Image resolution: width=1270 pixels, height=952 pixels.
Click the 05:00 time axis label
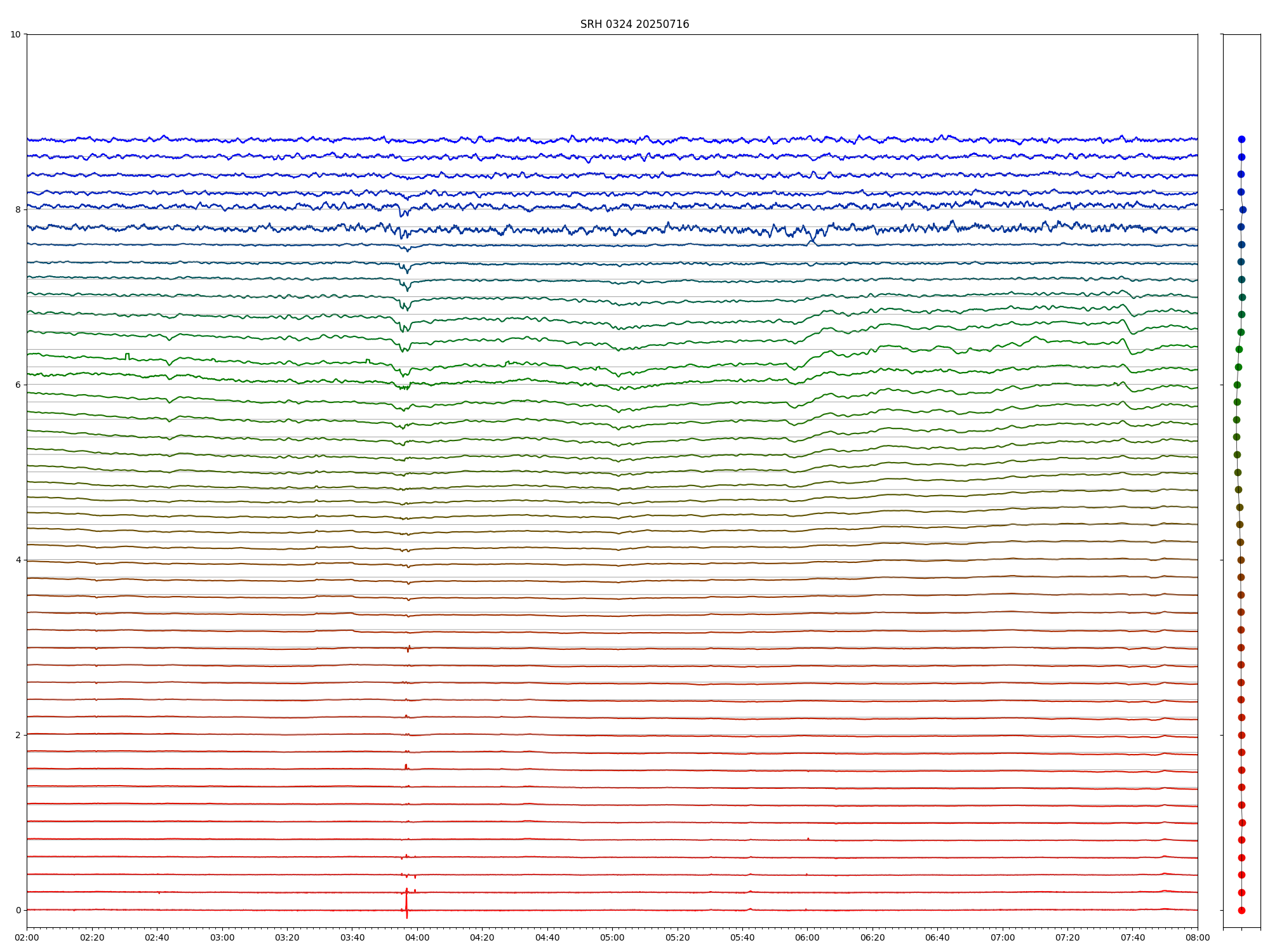click(612, 937)
